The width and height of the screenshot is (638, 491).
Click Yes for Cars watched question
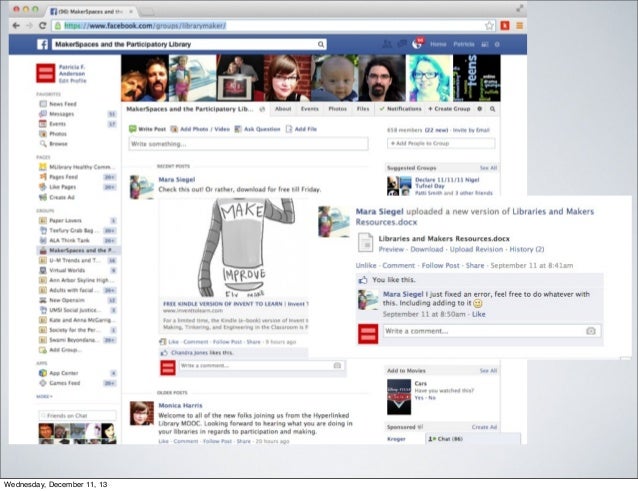point(419,398)
